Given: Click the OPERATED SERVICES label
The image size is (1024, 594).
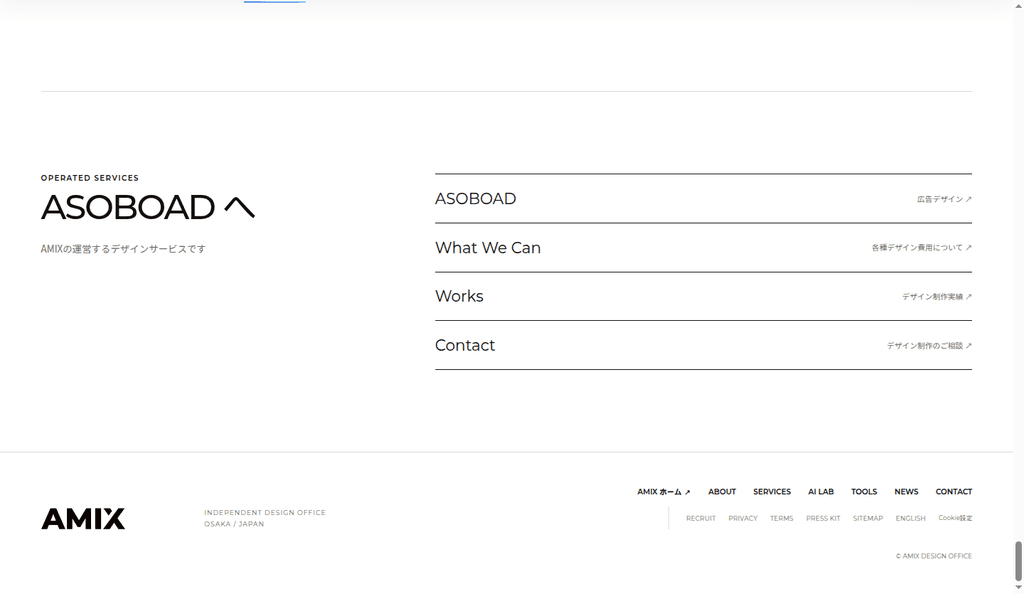Looking at the screenshot, I should pos(89,178).
